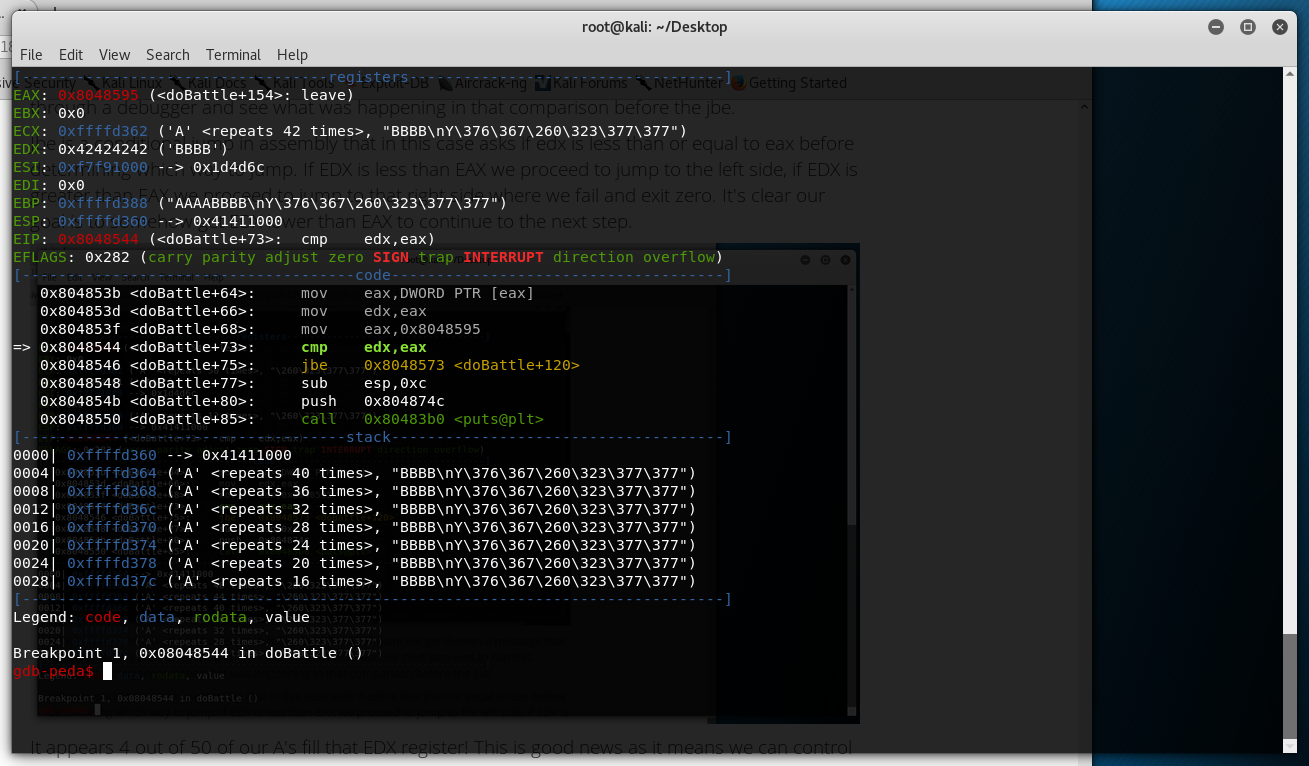1309x766 pixels.
Task: Click the root@kali: ~/Desktop title bar
Action: pyautogui.click(x=654, y=27)
